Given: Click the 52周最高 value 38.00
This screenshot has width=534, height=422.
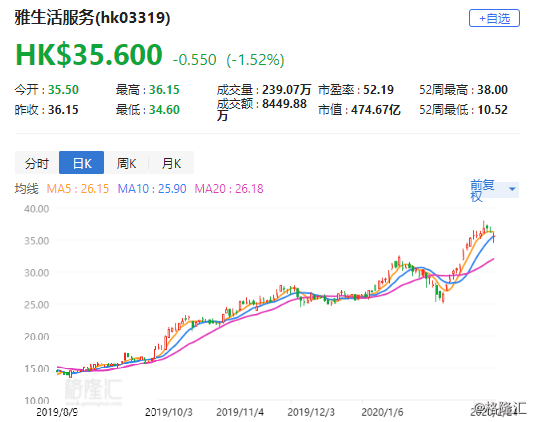Looking at the screenshot, I should (x=492, y=90).
